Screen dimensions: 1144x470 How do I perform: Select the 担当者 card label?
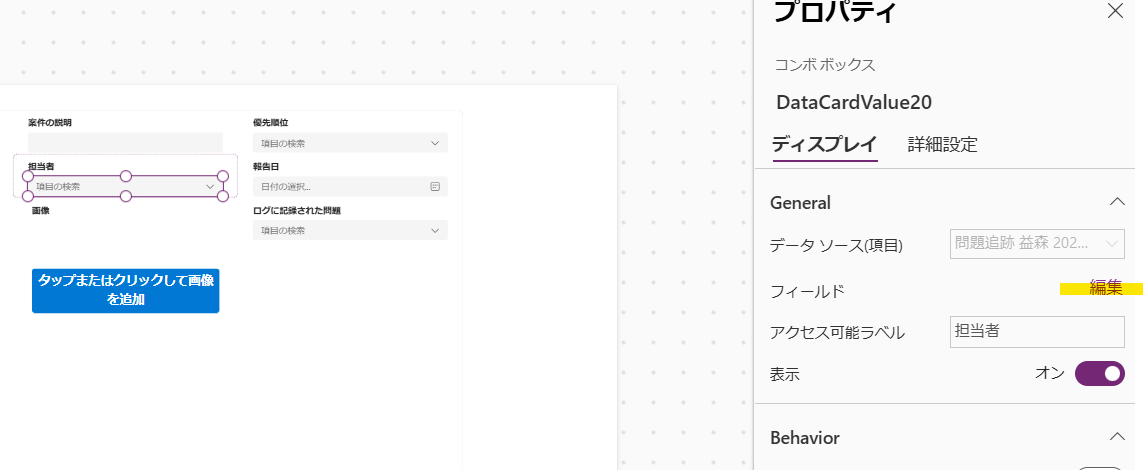(x=42, y=166)
